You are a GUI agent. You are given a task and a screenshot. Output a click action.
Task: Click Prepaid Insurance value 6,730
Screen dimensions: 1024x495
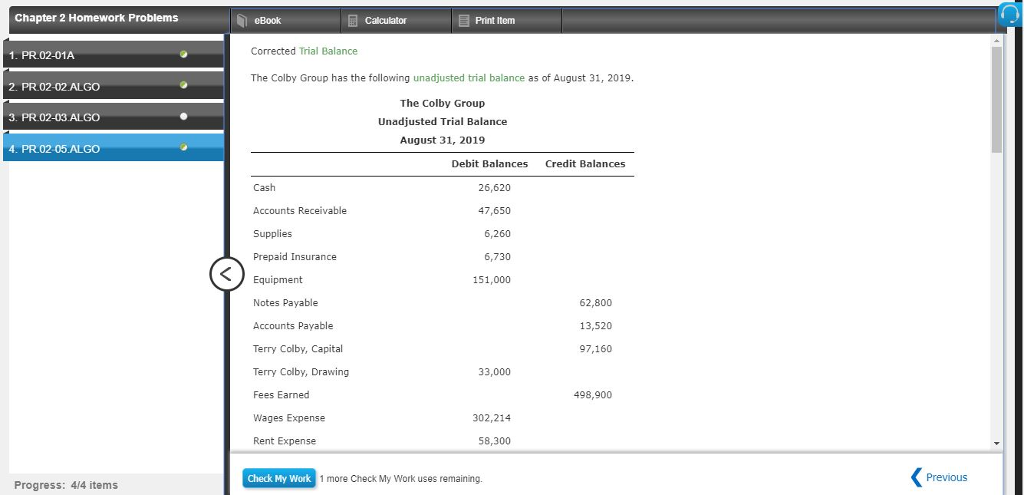(x=497, y=257)
